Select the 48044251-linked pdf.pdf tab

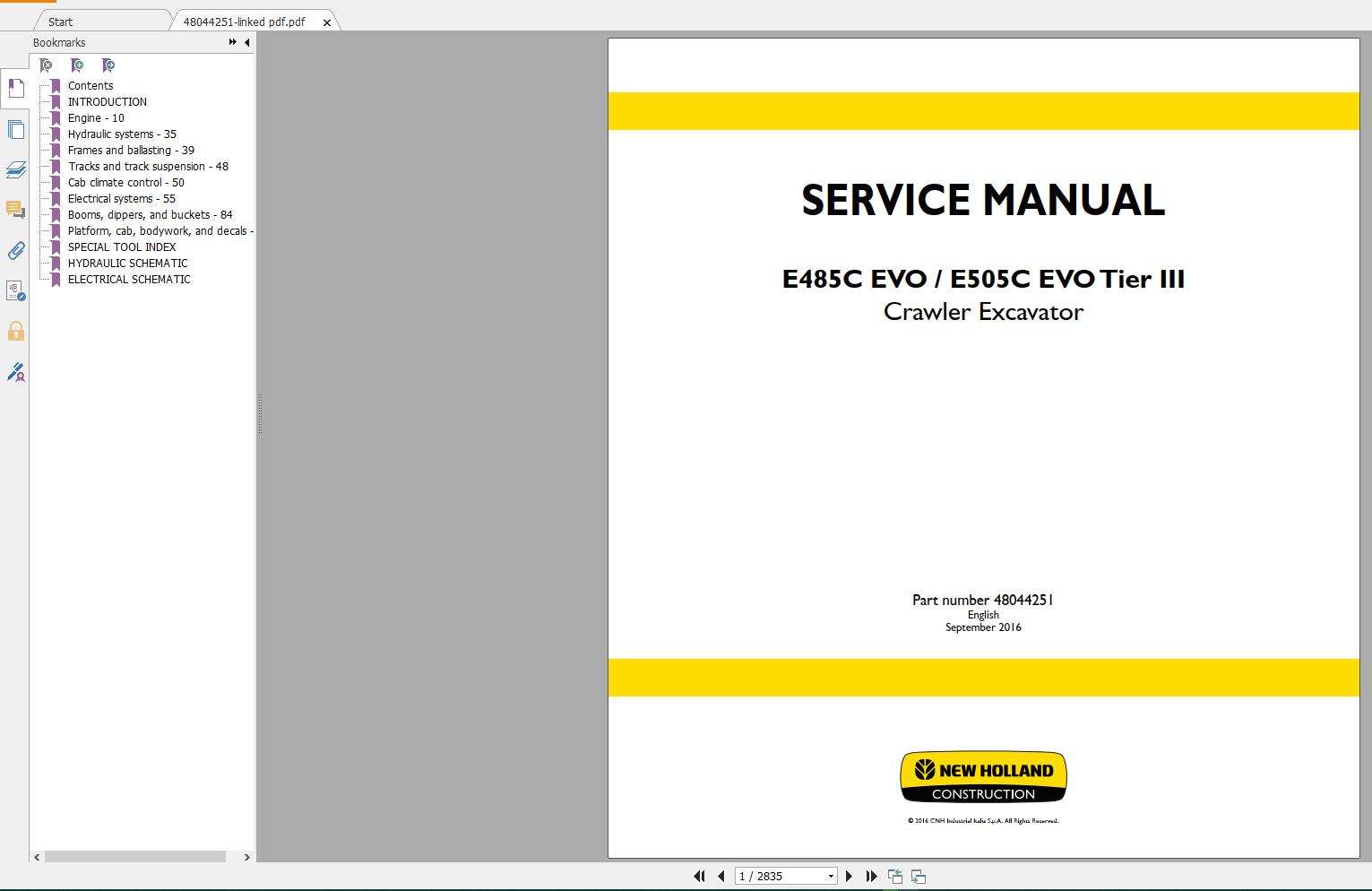pos(244,22)
